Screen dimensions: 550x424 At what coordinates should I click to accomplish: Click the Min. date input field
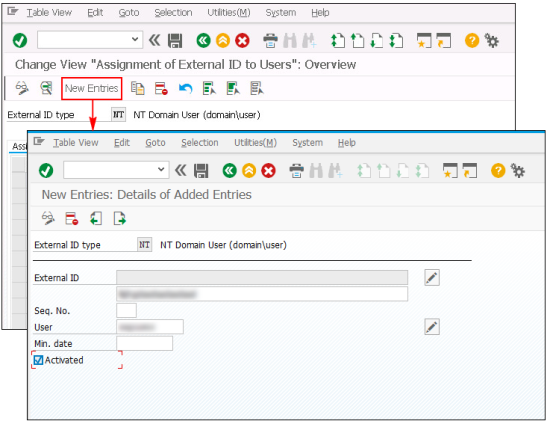[x=145, y=343]
